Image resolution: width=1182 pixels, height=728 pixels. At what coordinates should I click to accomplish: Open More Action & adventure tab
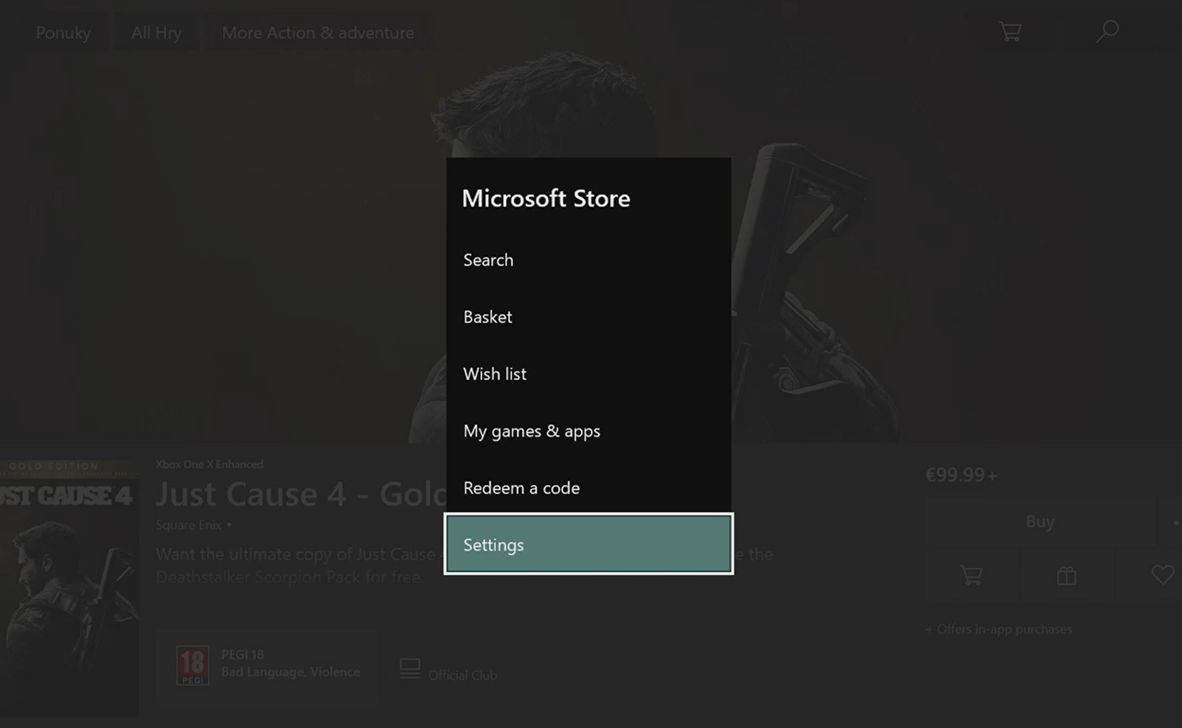click(x=317, y=32)
